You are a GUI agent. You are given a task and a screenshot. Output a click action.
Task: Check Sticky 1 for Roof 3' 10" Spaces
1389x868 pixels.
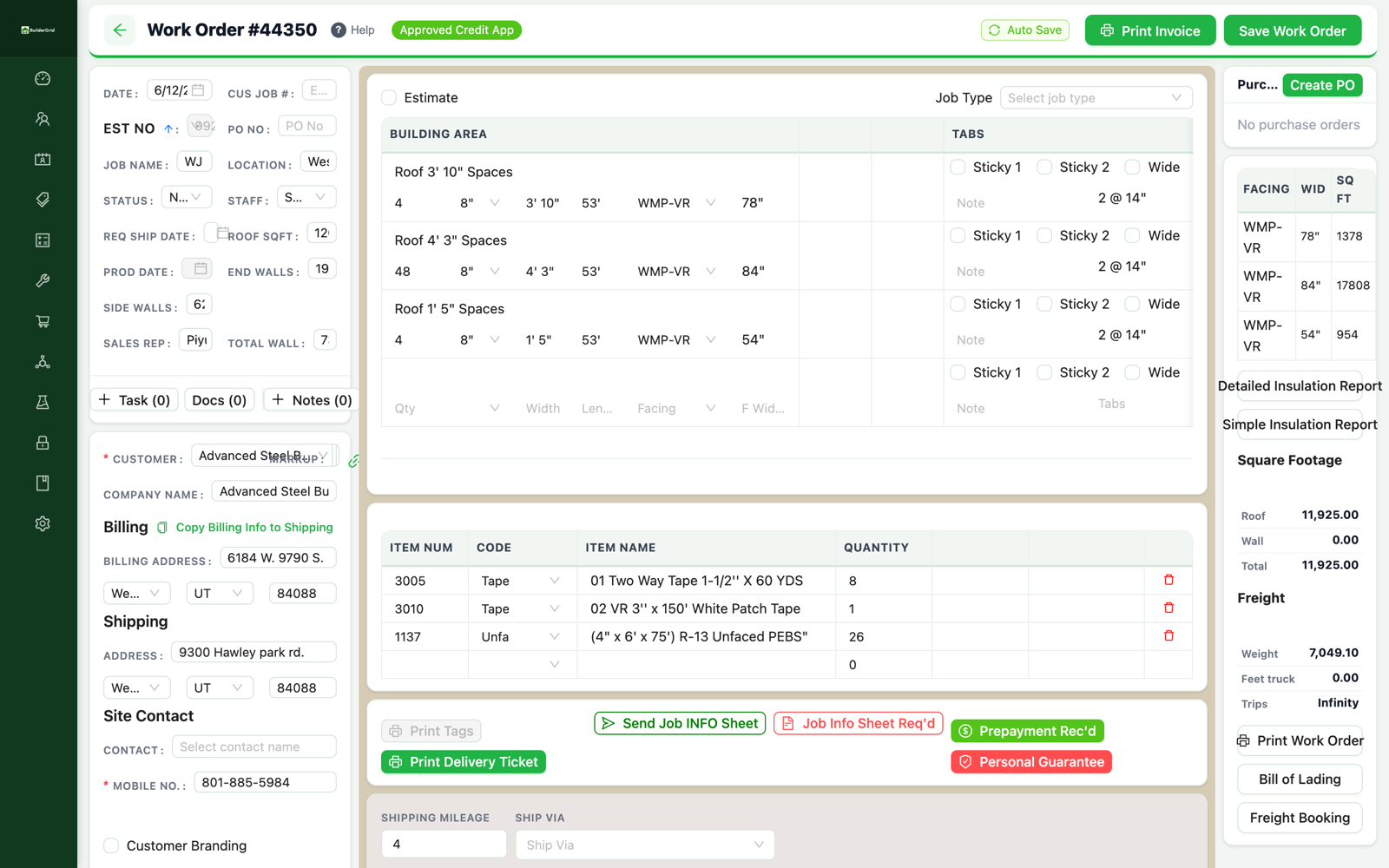[x=958, y=167]
